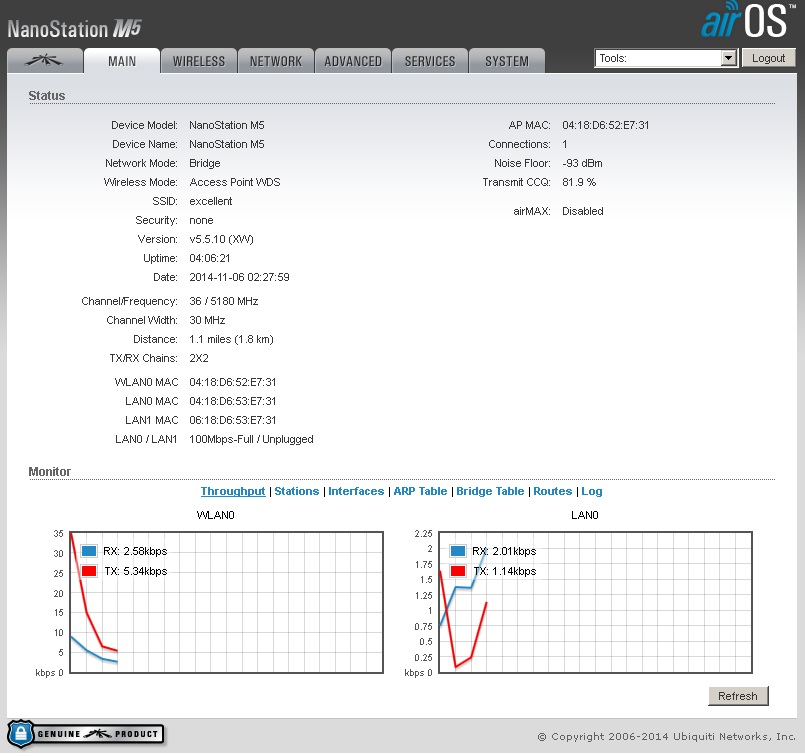This screenshot has height=756, width=805.
Task: Click the blue WLAN0 RX legend swatch
Action: [x=89, y=551]
